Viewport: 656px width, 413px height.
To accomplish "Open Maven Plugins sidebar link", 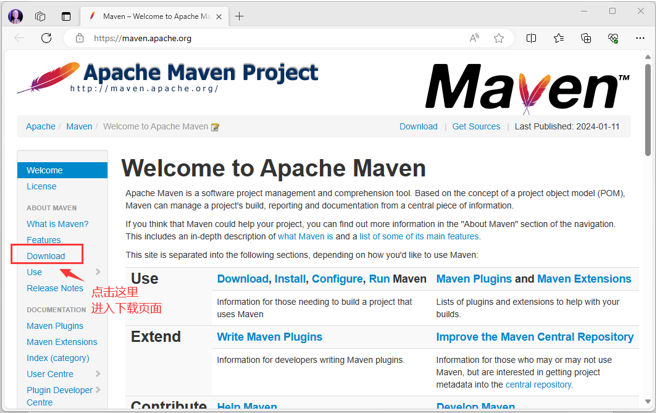I will (55, 326).
